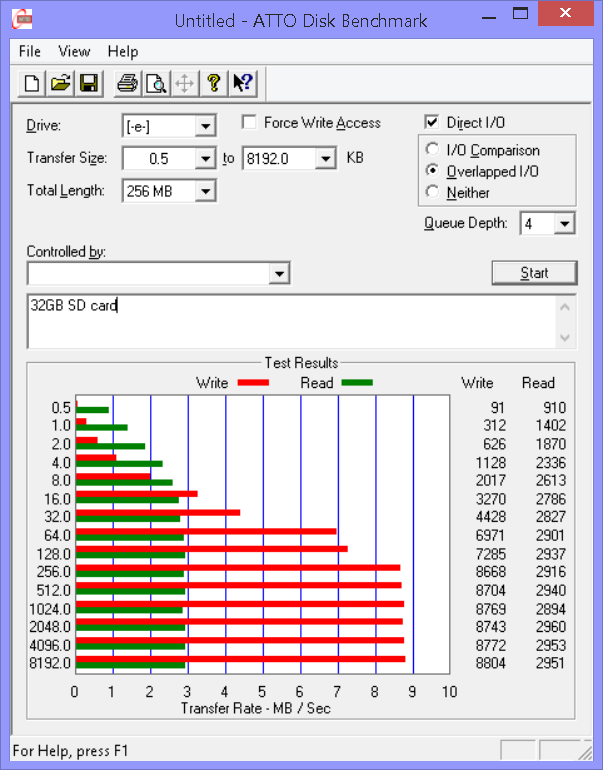The image size is (603, 770).
Task: Activate the context help pointer icon
Action: point(243,83)
